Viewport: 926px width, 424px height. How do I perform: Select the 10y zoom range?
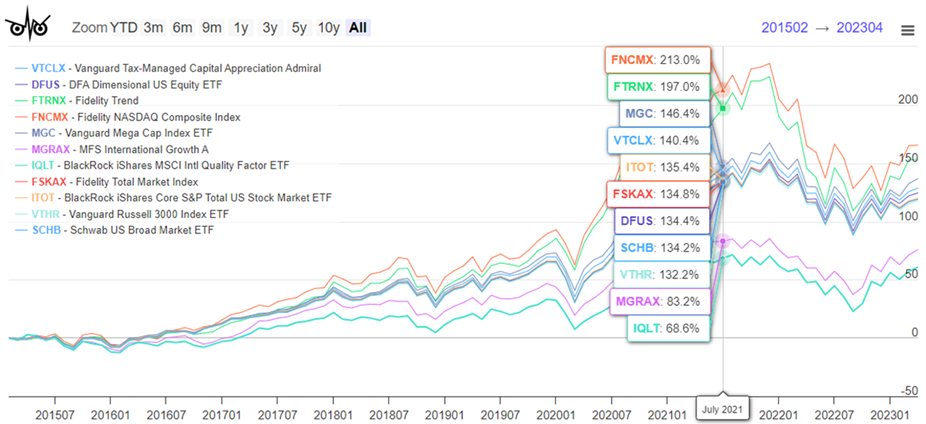[329, 28]
